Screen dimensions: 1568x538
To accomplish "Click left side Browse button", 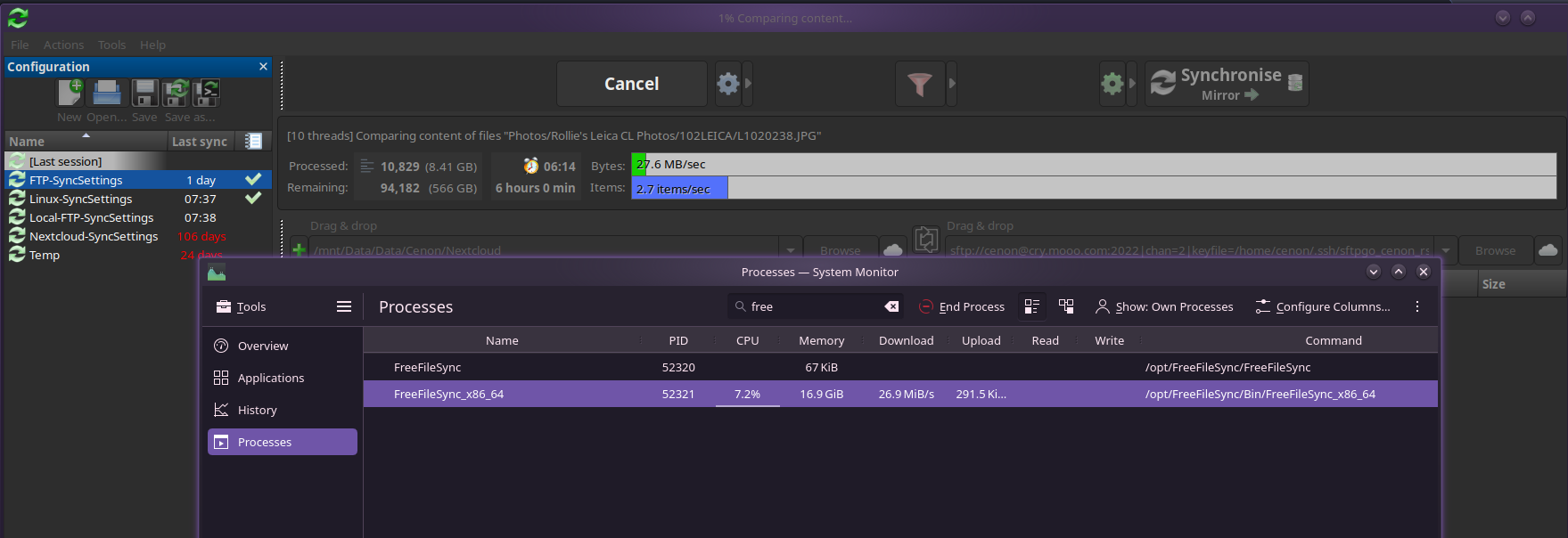I will [840, 250].
